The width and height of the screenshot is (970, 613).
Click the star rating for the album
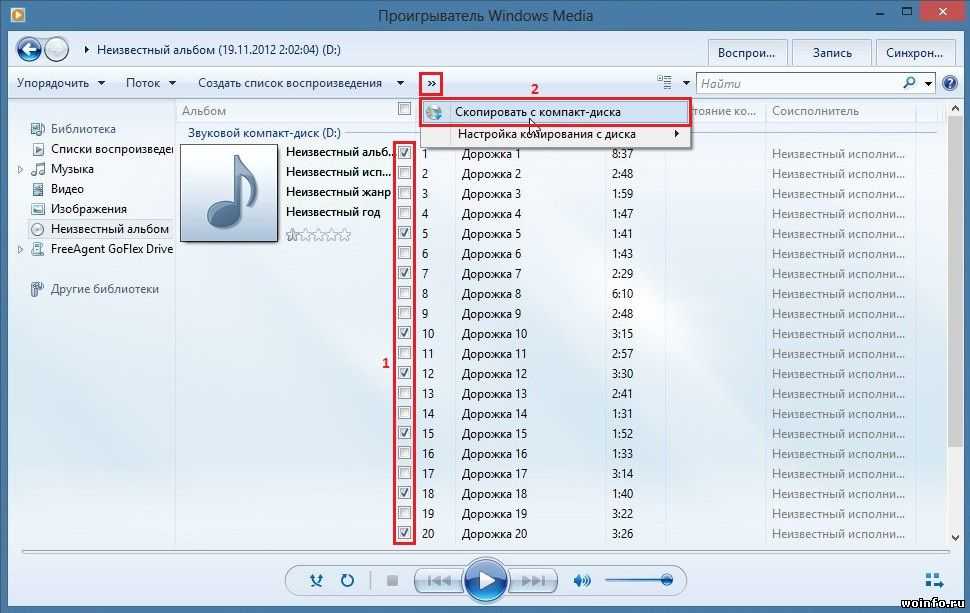318,235
